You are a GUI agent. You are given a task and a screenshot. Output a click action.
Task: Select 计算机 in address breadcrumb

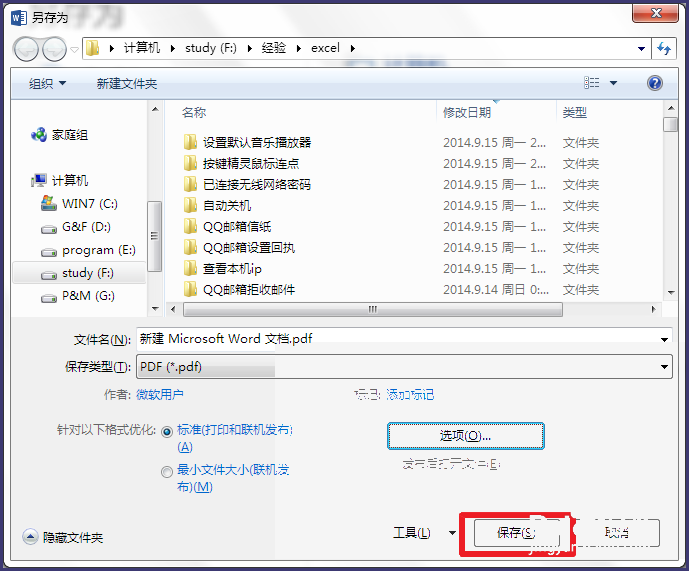pos(141,47)
